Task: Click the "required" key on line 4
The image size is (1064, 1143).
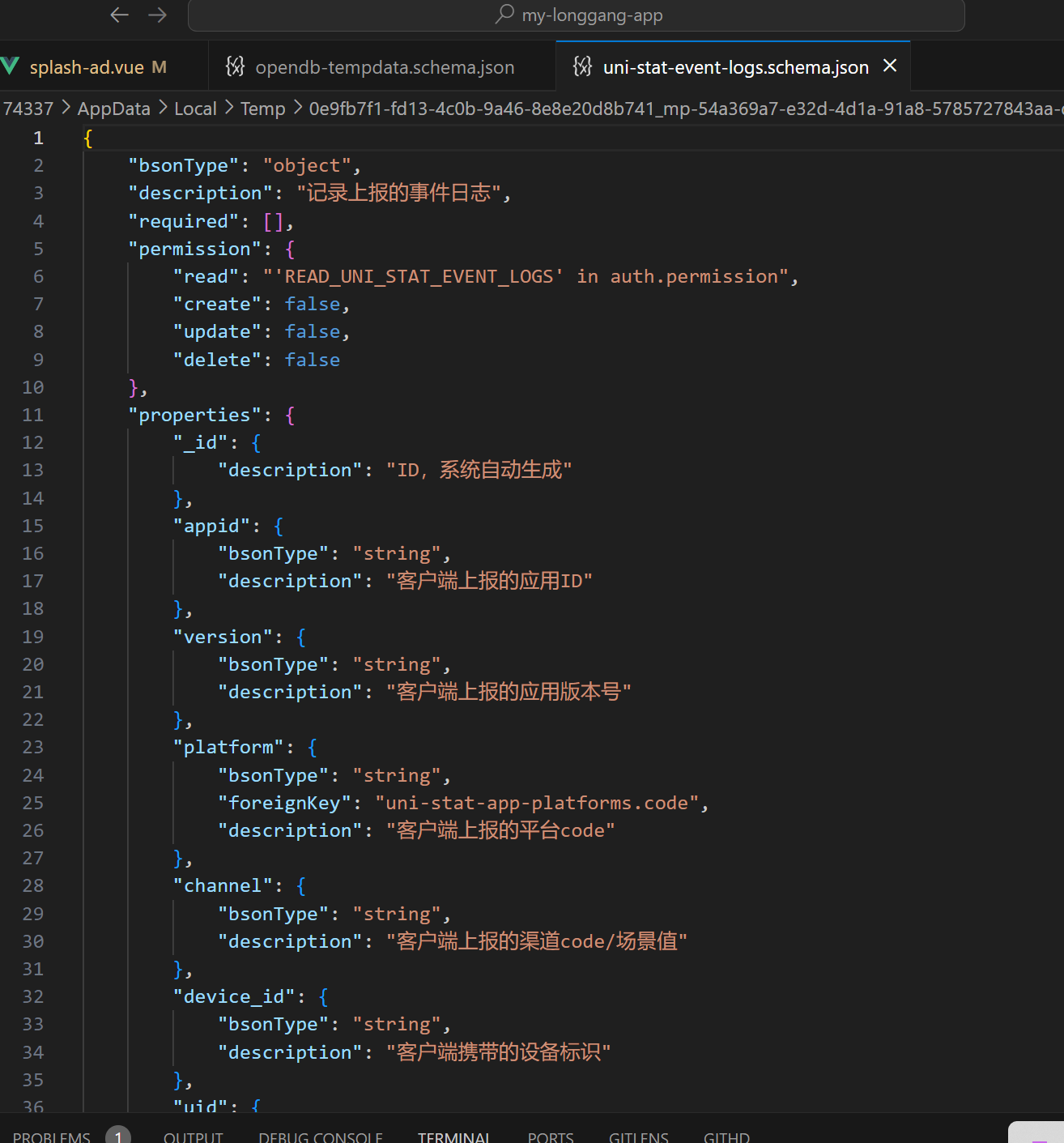Action: 184,221
